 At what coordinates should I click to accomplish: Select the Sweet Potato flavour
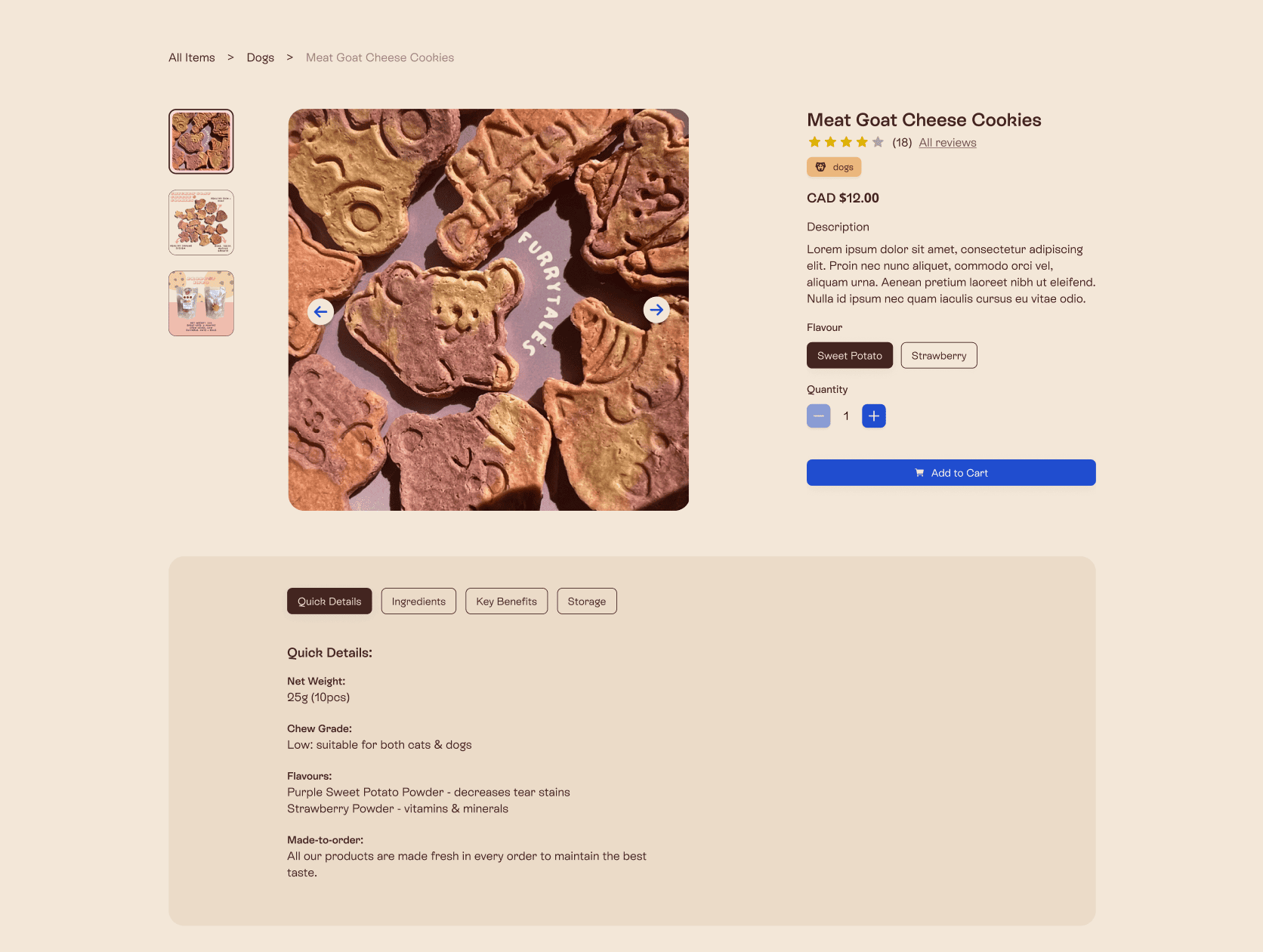(x=850, y=356)
